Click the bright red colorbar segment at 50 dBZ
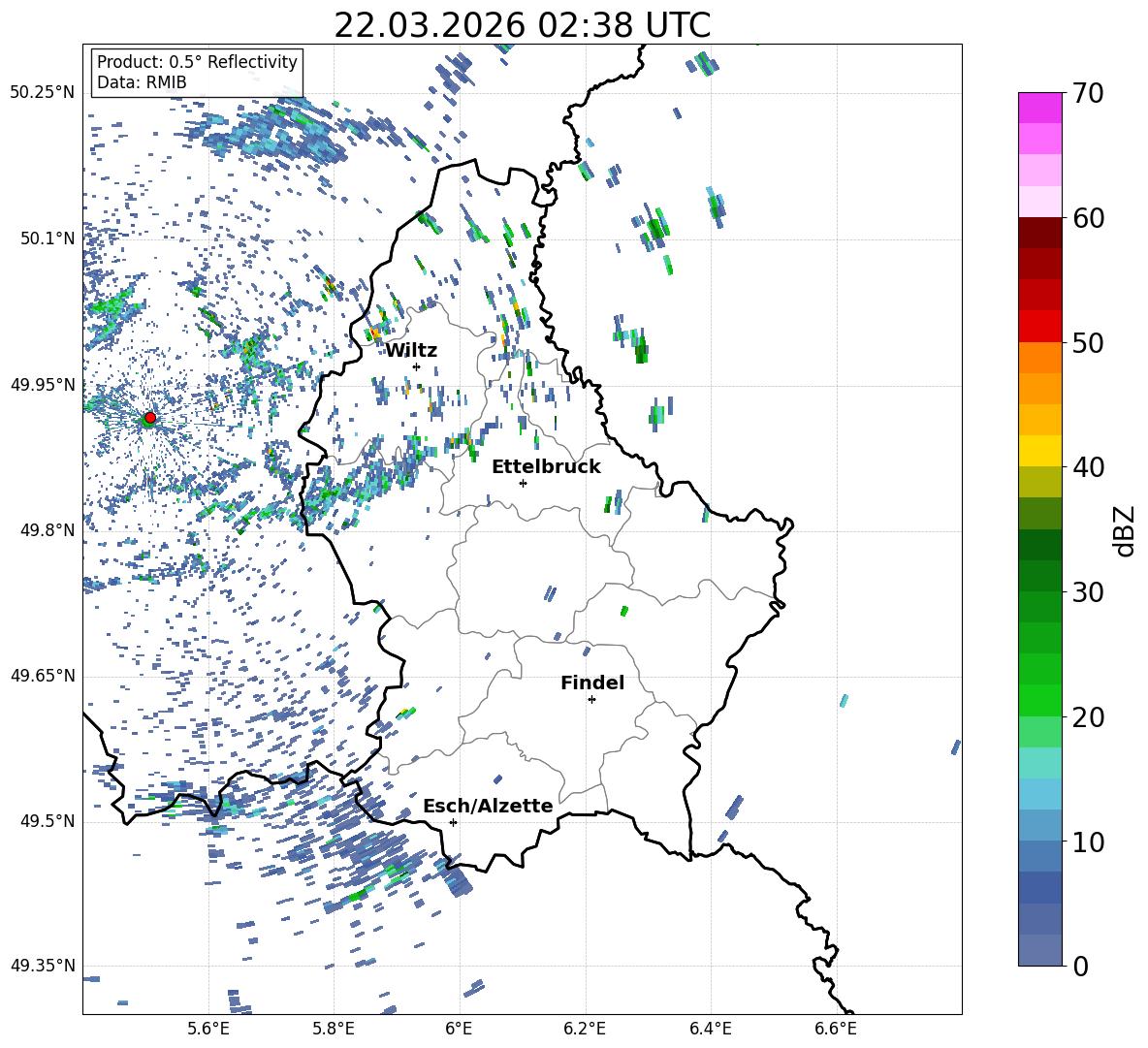The image size is (1148, 1048). (x=1039, y=327)
